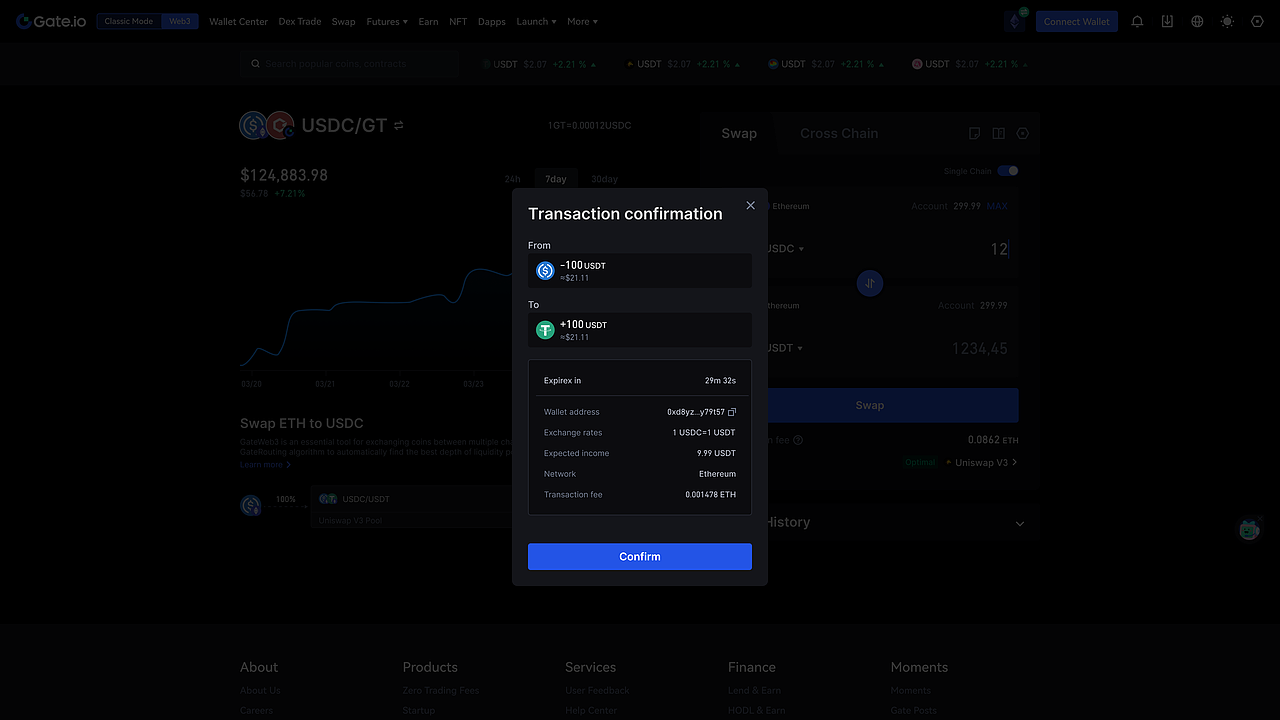The image size is (1280, 720).
Task: Open the Zero Trading Fees footer link
Action: (441, 690)
